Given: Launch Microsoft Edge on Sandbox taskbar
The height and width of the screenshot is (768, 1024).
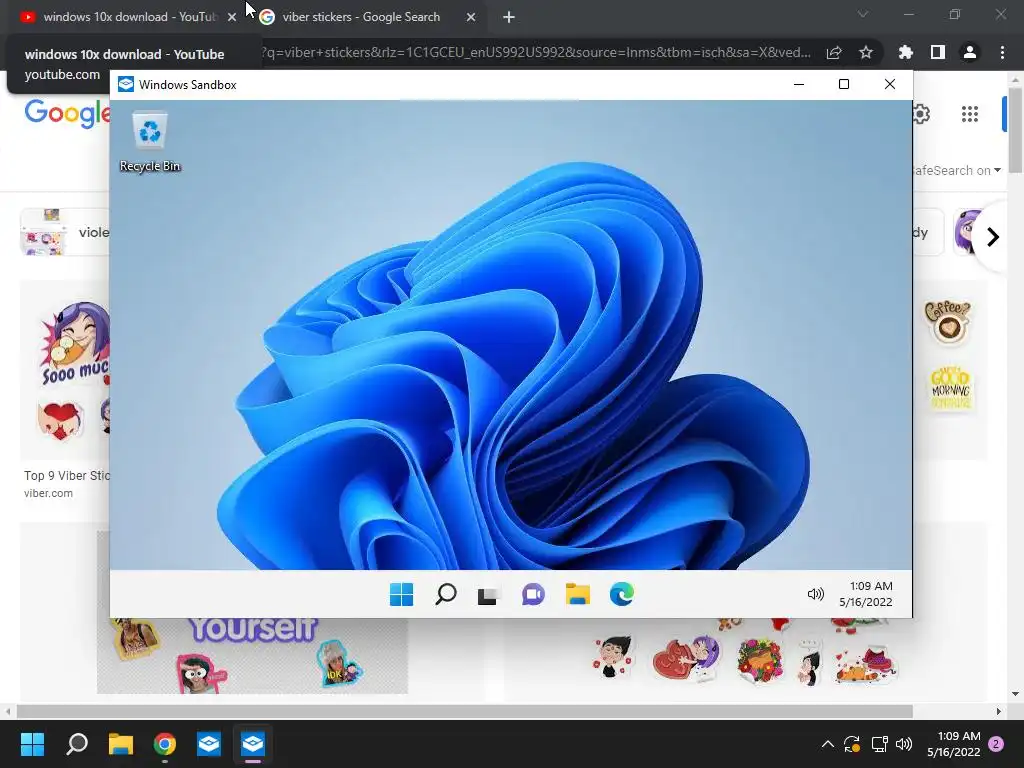Looking at the screenshot, I should (622, 594).
